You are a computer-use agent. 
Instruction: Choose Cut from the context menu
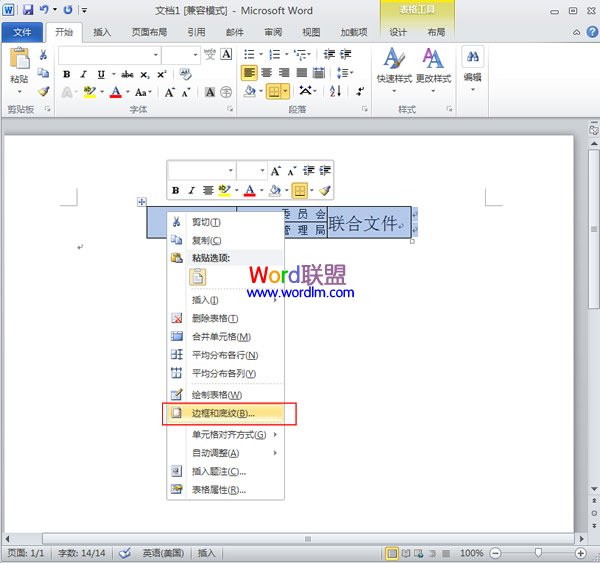click(227, 222)
